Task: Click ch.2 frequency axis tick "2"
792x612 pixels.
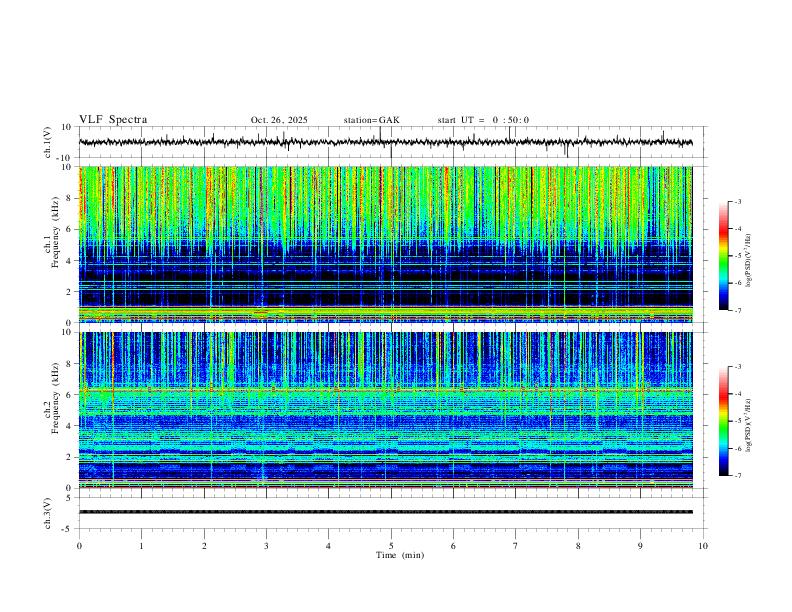Action: pyautogui.click(x=69, y=457)
